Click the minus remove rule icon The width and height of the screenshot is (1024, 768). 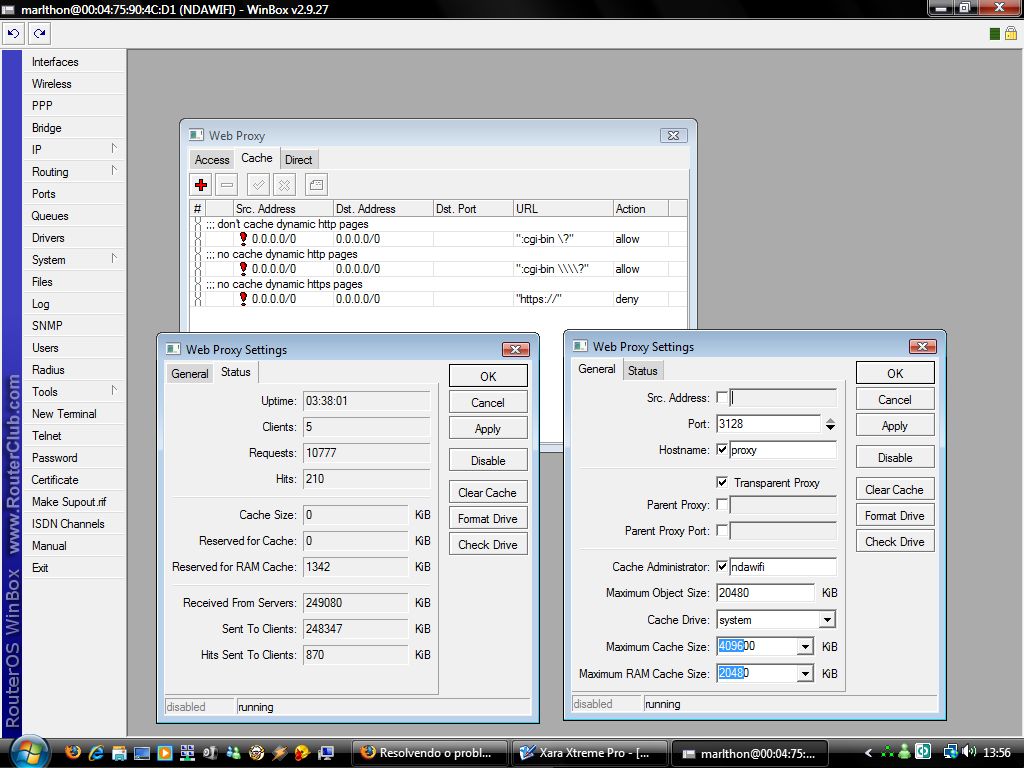[x=227, y=185]
